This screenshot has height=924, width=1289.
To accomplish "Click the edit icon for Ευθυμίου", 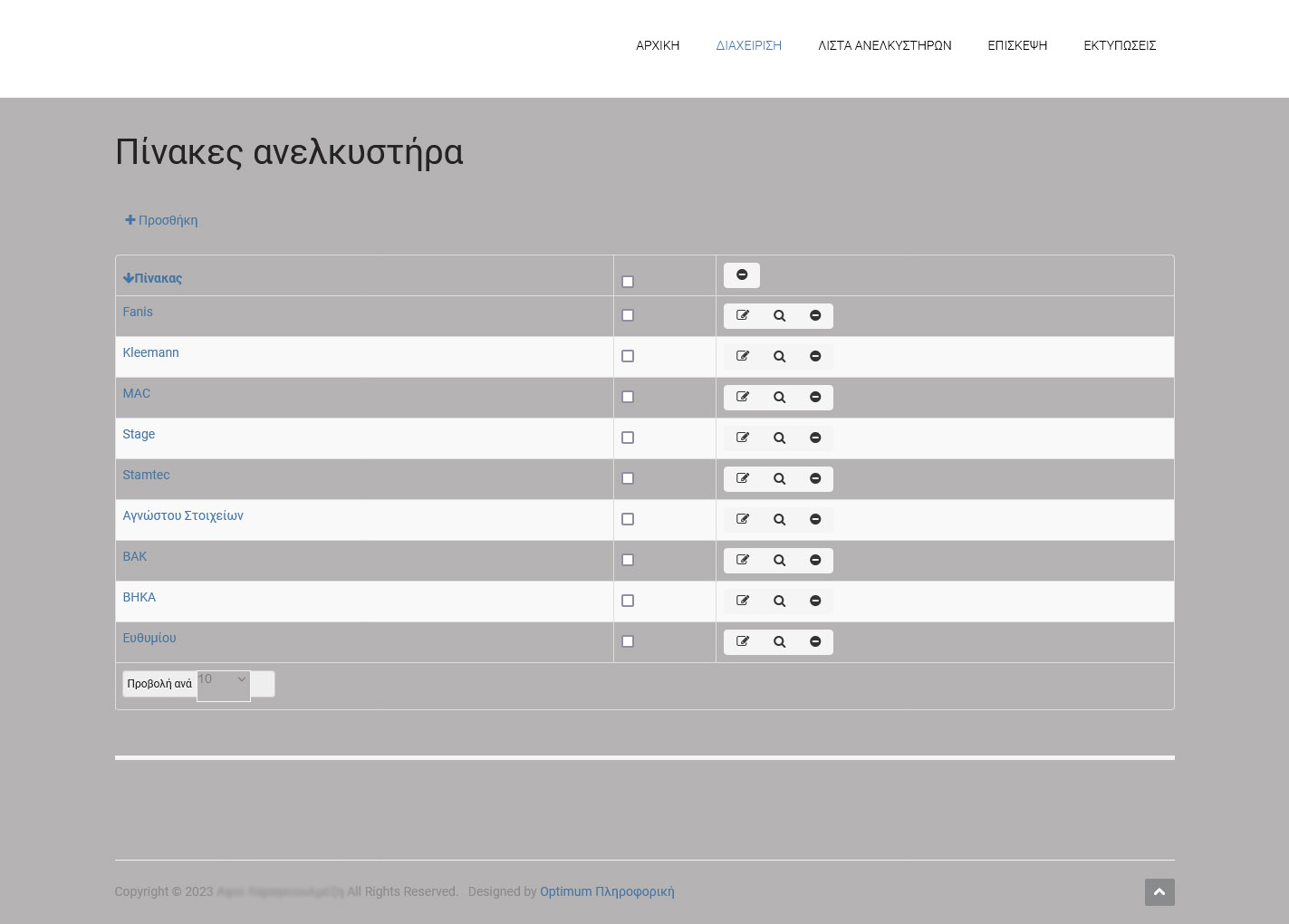I will coord(742,641).
